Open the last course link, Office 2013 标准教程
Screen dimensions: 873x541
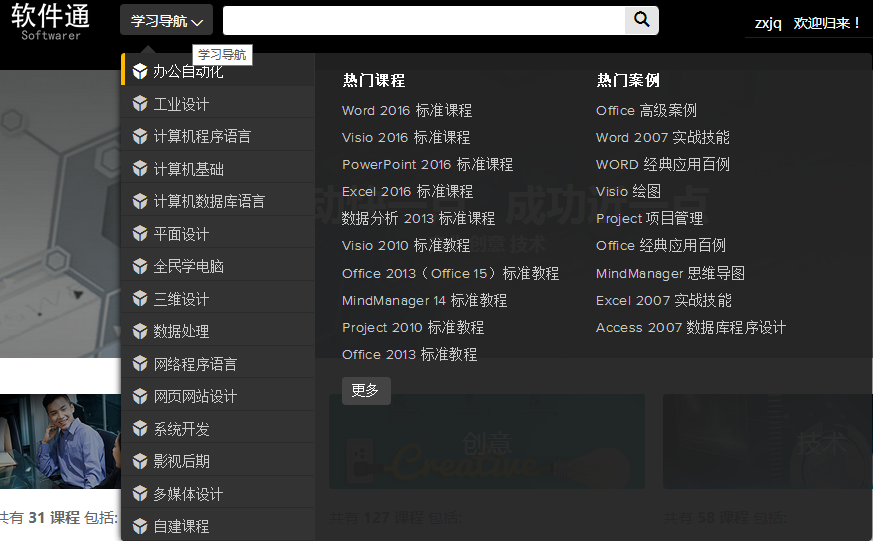(409, 355)
